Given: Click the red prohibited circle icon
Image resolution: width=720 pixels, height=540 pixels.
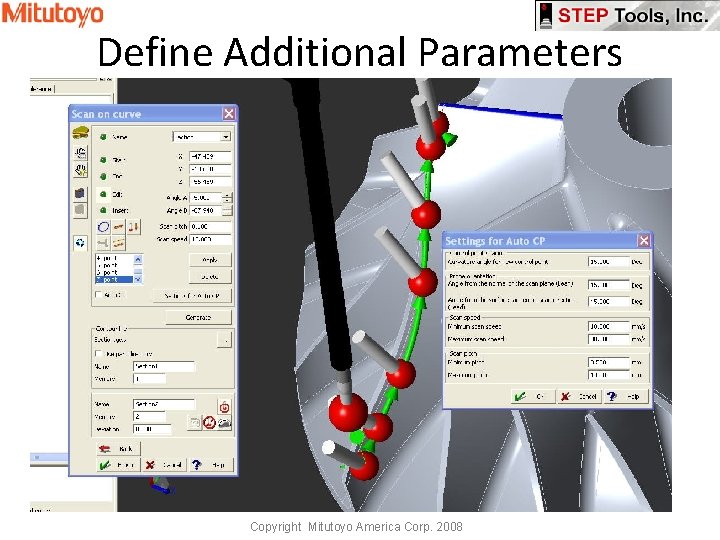Looking at the screenshot, I should (x=209, y=422).
